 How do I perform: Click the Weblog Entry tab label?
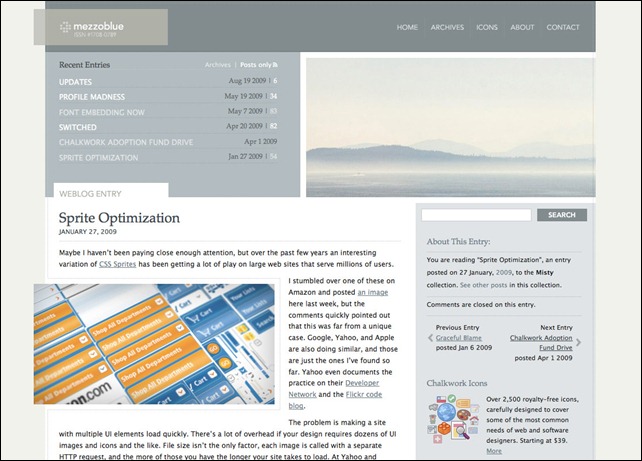(x=90, y=194)
